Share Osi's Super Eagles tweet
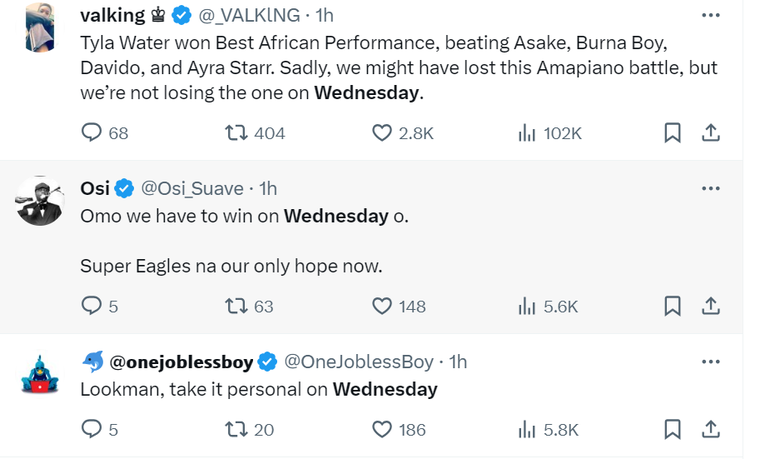Image resolution: width=770 pixels, height=459 pixels. (x=710, y=306)
